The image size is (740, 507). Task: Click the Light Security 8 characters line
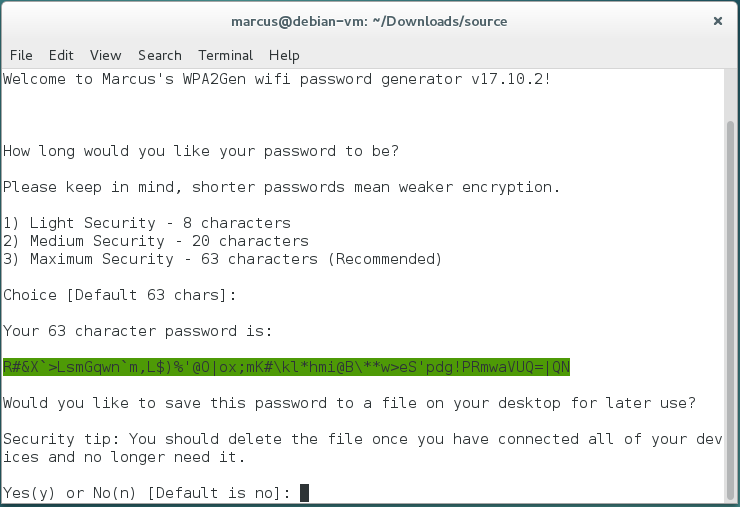(147, 223)
